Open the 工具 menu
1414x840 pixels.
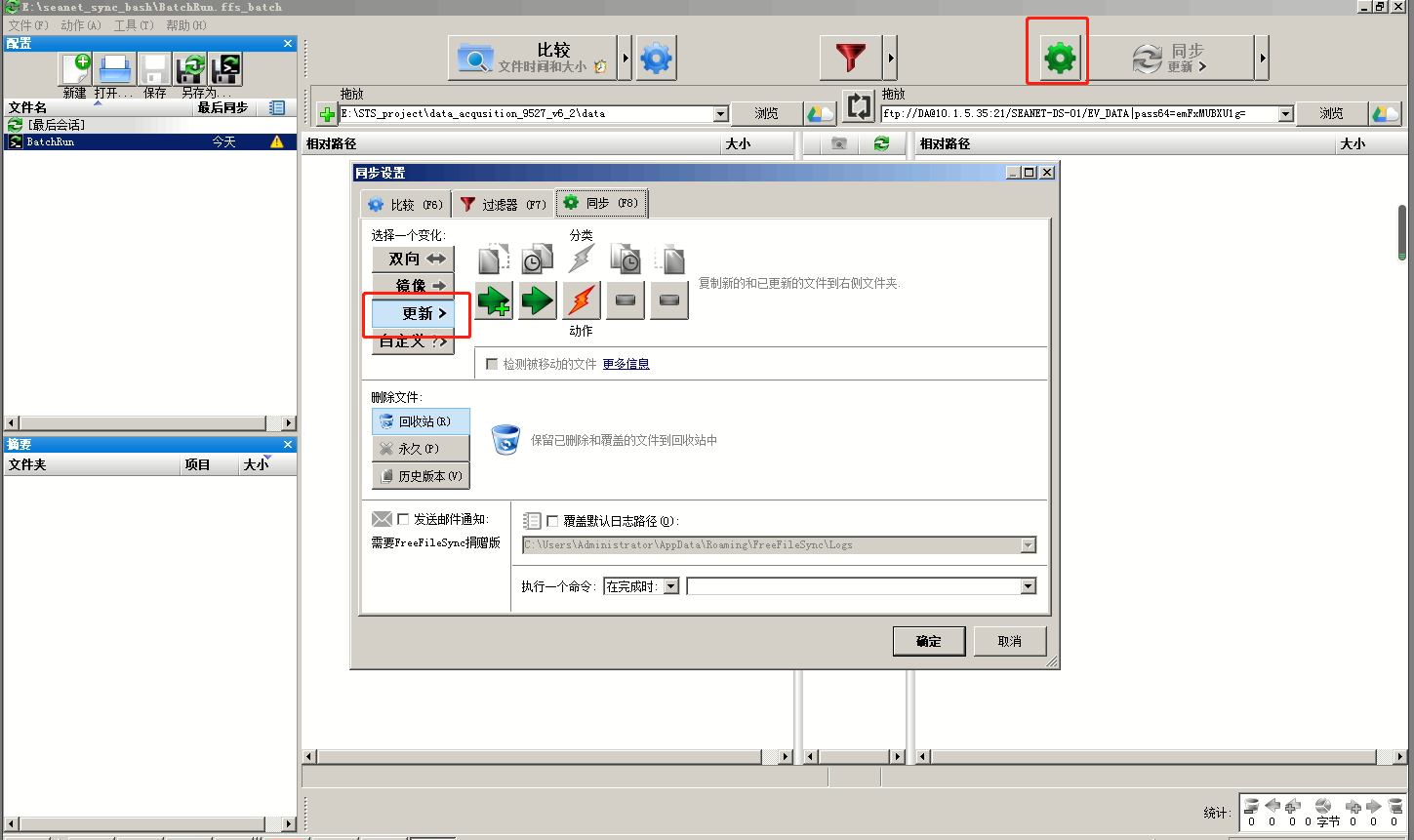(x=135, y=24)
